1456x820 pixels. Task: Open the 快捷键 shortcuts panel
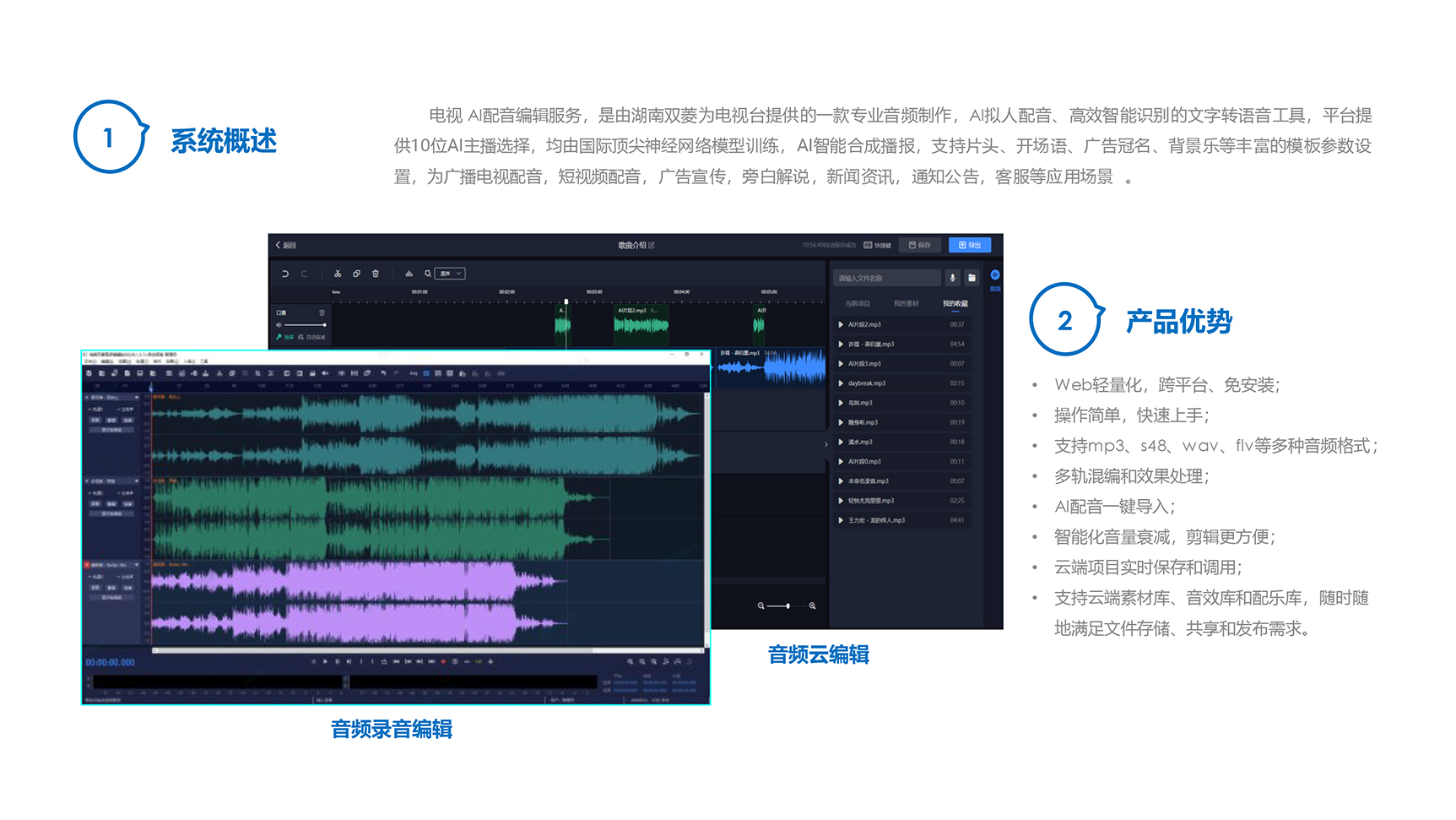click(x=878, y=245)
